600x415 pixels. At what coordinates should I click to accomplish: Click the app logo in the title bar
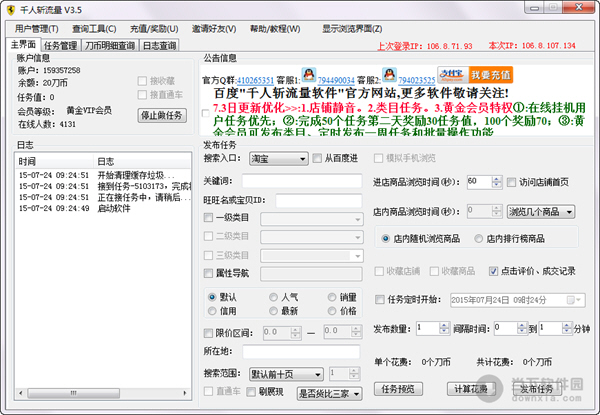tap(11, 10)
